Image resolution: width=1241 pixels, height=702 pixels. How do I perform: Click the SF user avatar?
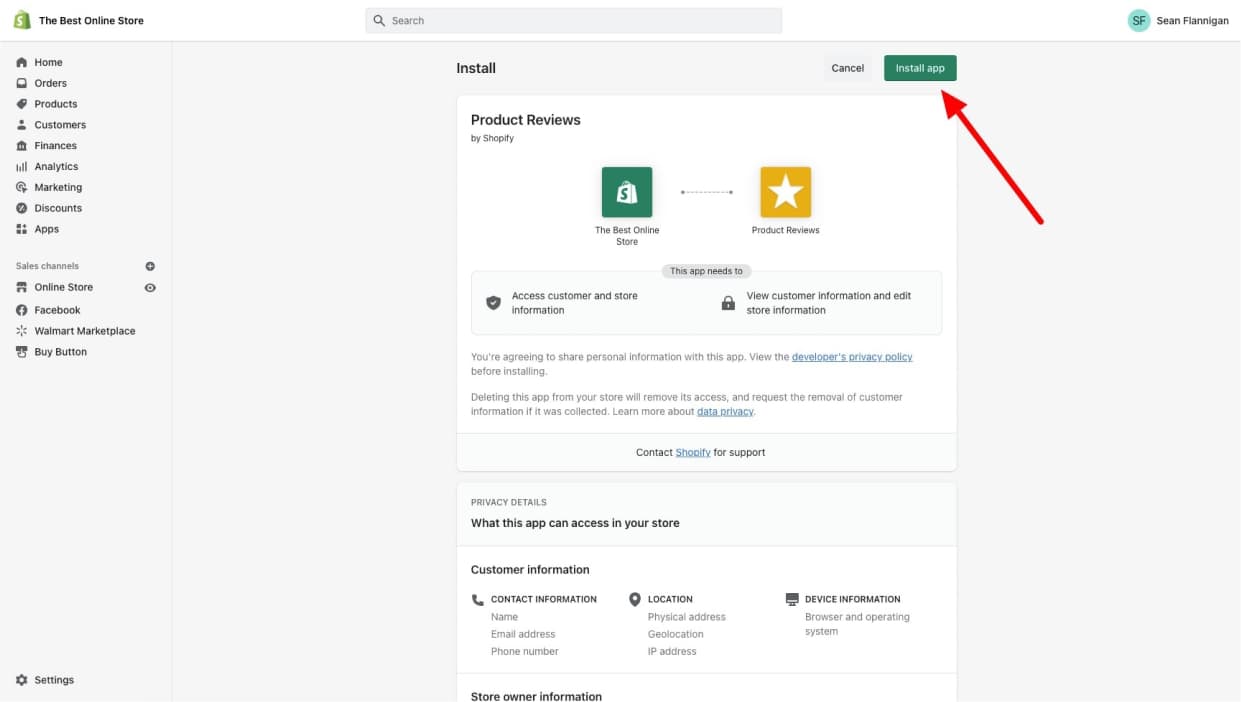1139,20
